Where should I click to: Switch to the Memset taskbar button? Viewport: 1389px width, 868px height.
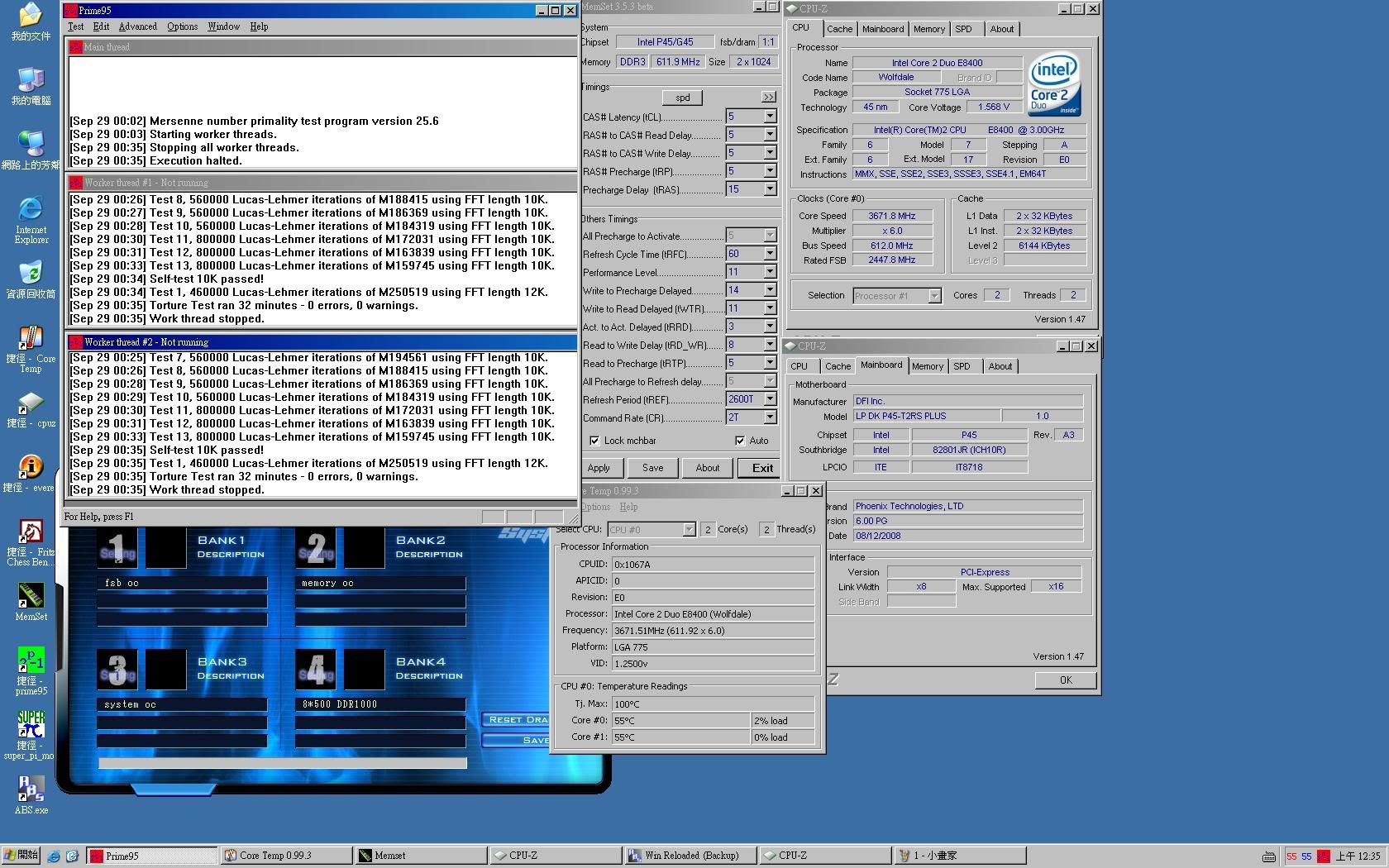(x=420, y=856)
